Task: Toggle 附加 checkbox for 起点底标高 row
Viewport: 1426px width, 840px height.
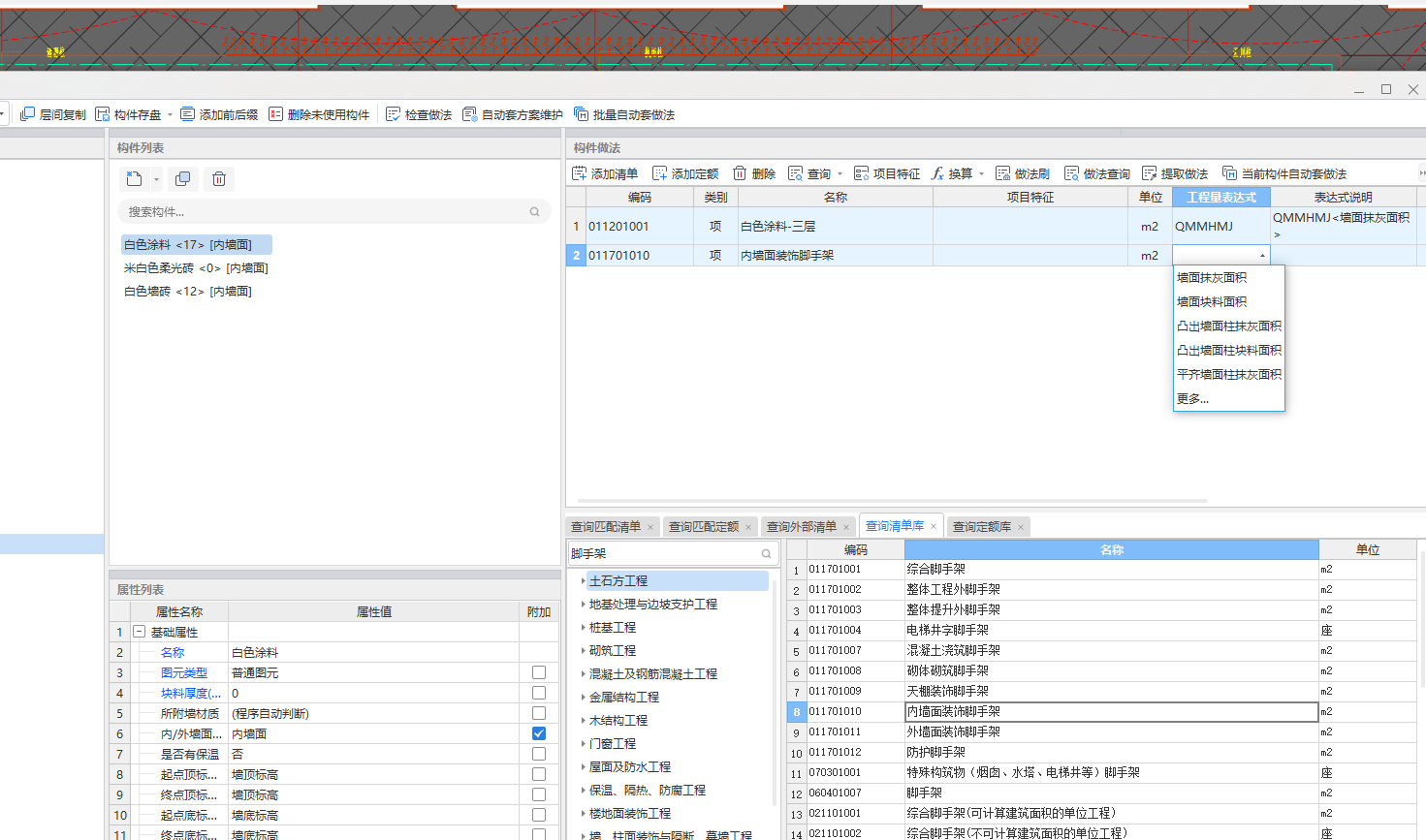Action: tap(539, 815)
